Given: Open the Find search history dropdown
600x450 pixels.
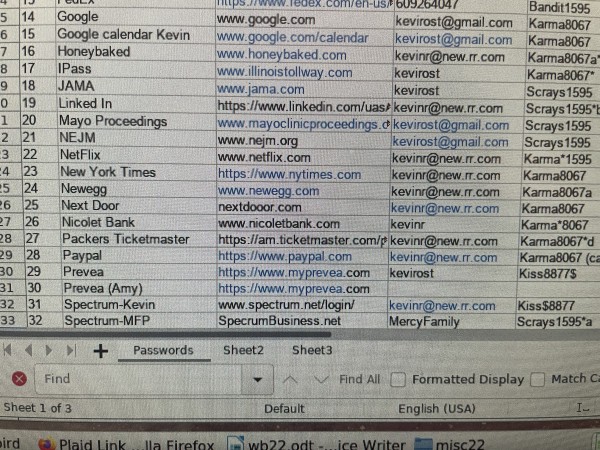Looking at the screenshot, I should (258, 380).
